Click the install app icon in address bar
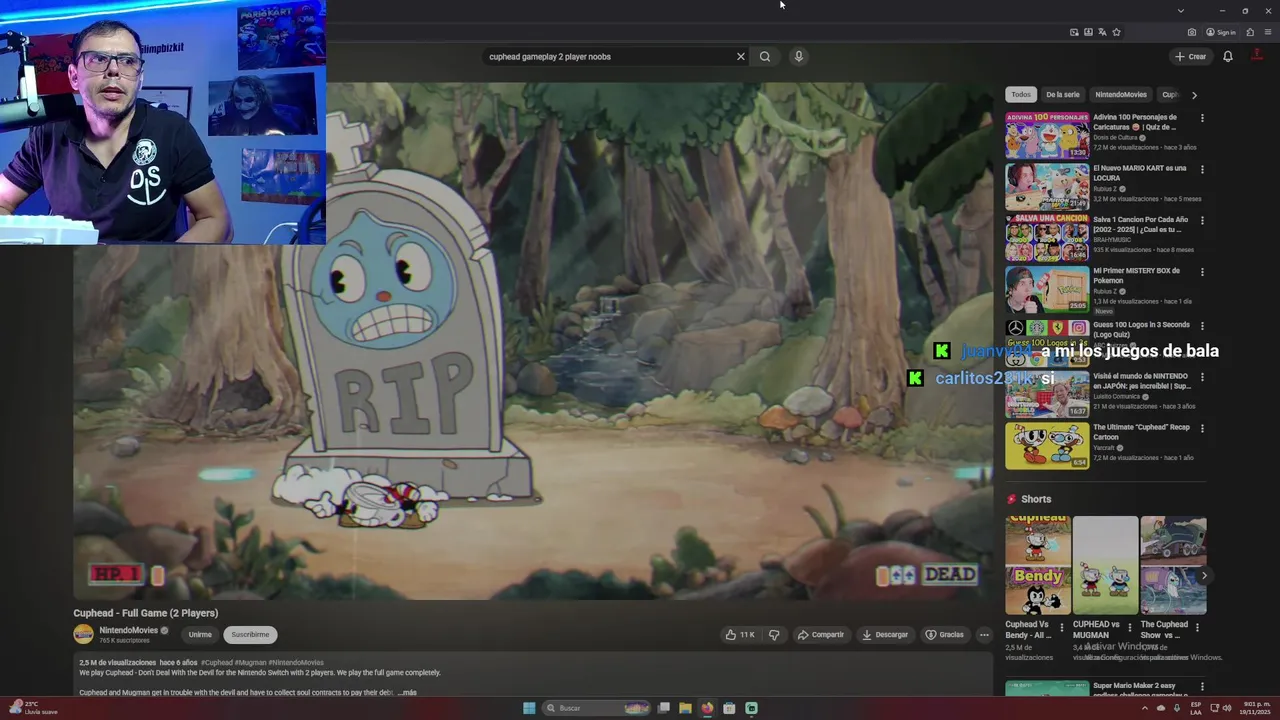1280x720 pixels. [1088, 32]
